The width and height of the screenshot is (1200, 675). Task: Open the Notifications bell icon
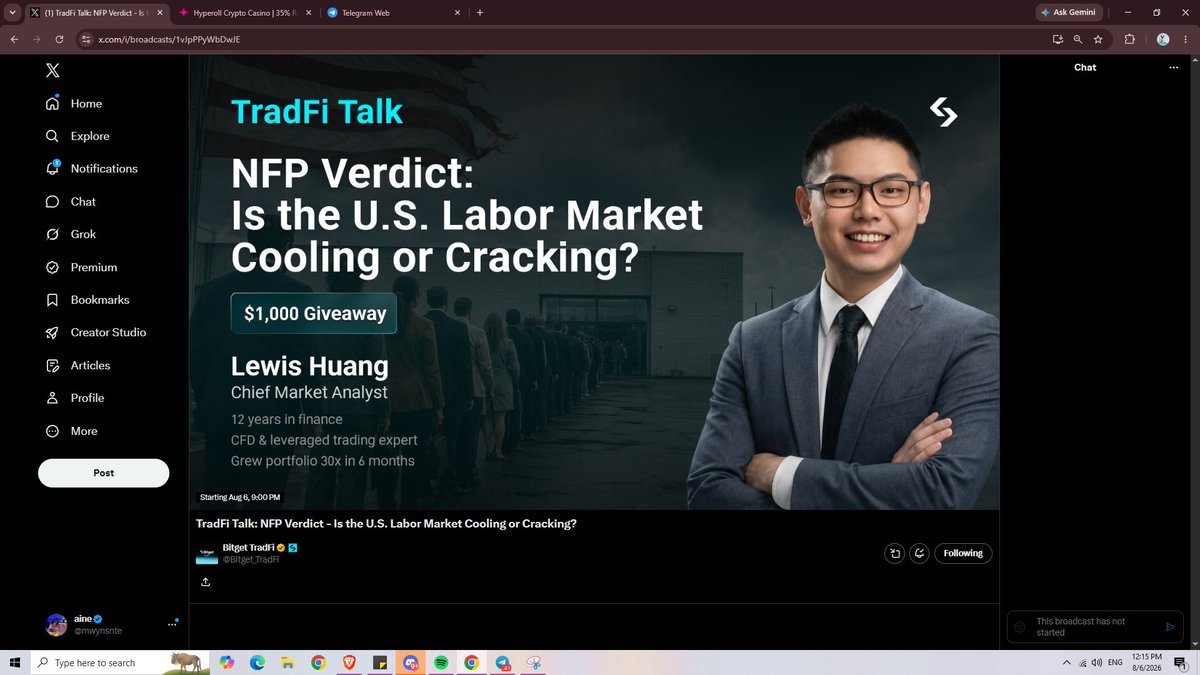tap(52, 168)
